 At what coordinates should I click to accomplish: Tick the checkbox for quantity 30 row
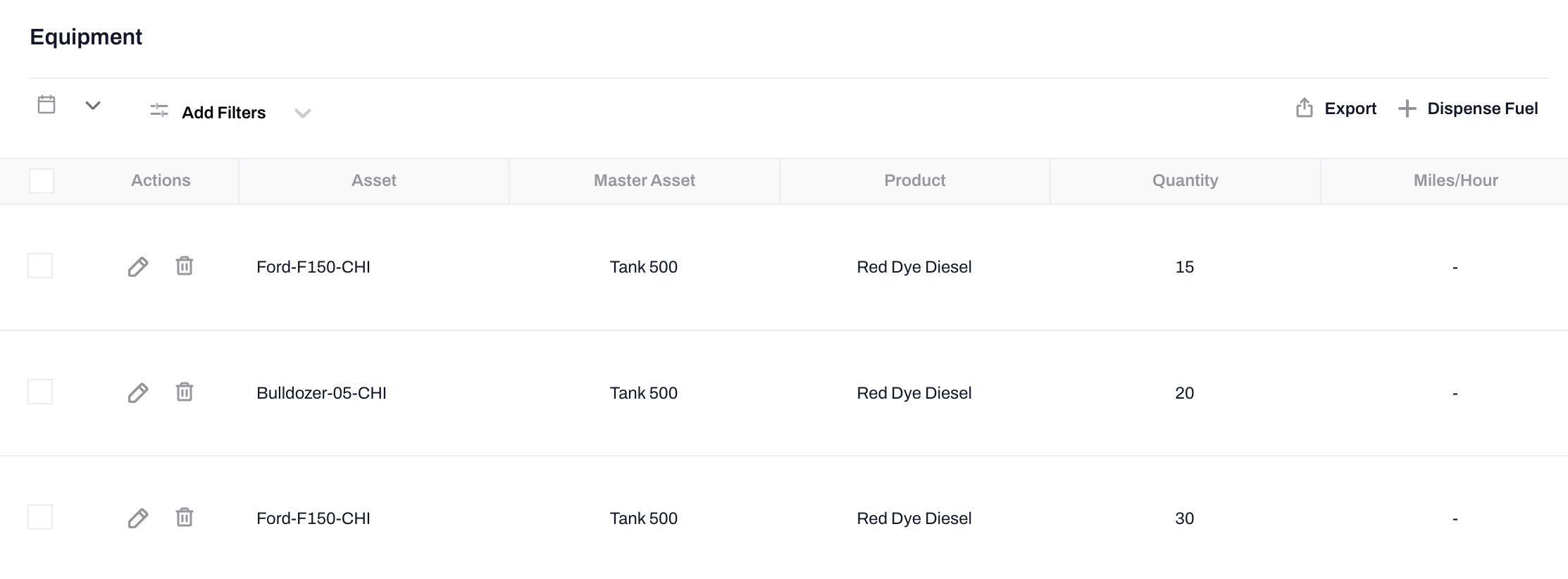pyautogui.click(x=40, y=517)
